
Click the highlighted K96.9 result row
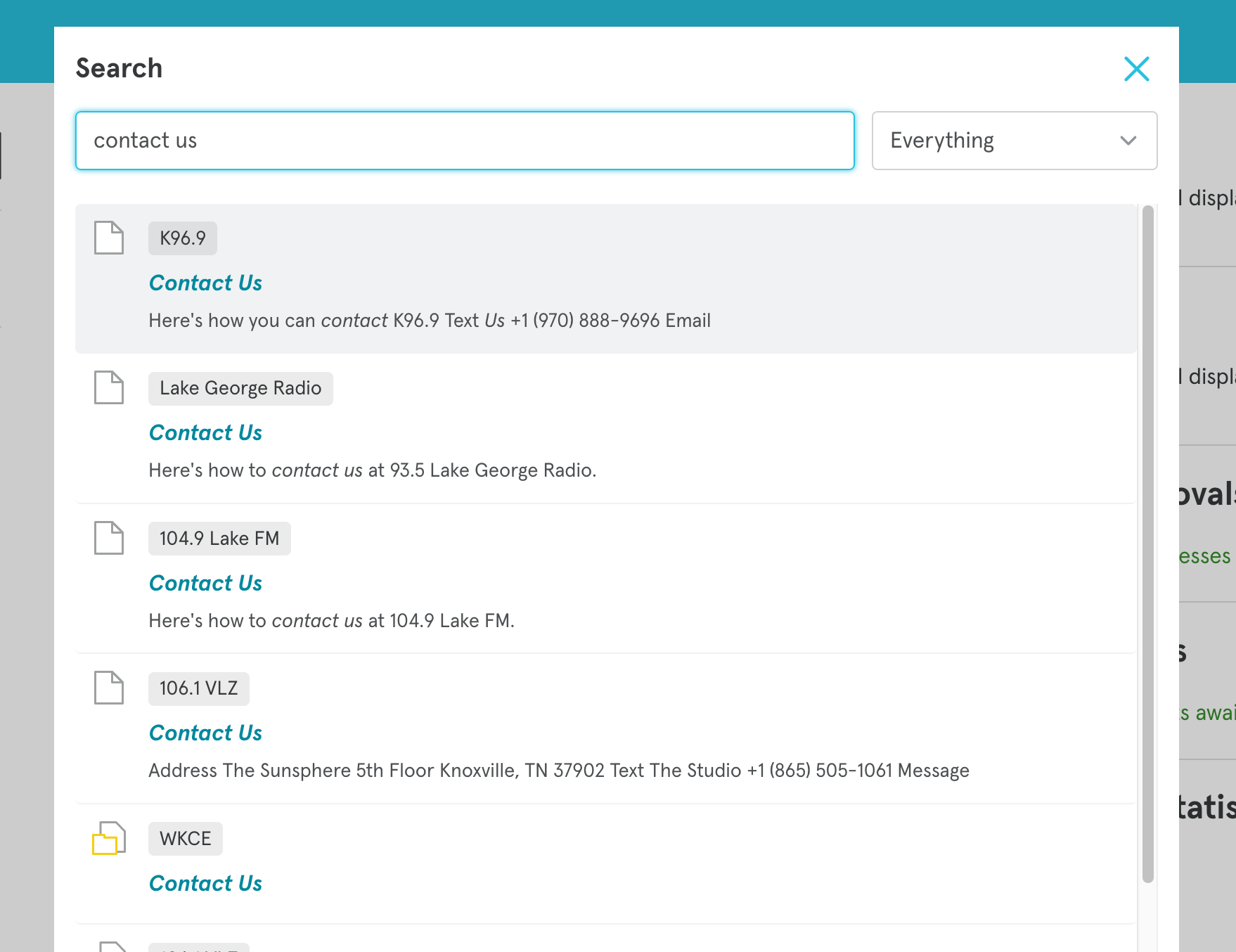pyautogui.click(x=607, y=278)
